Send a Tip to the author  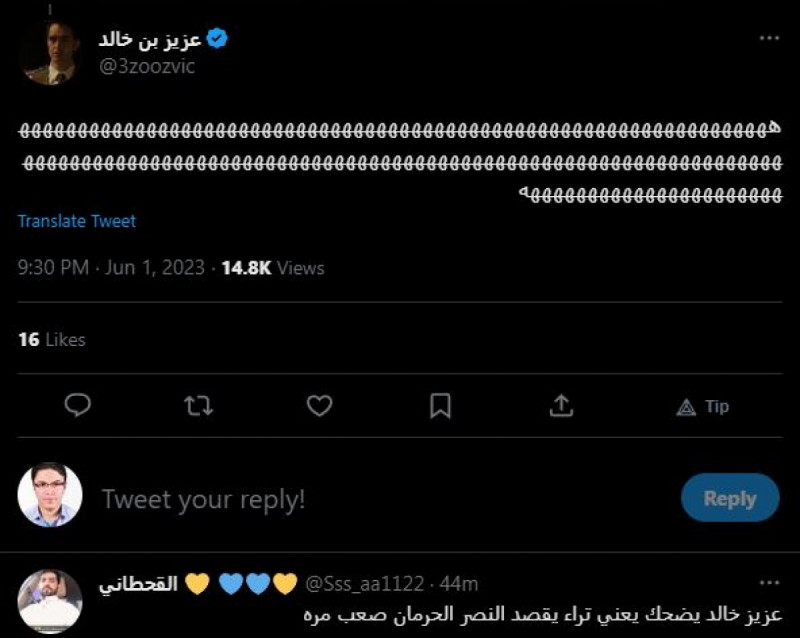pos(703,407)
